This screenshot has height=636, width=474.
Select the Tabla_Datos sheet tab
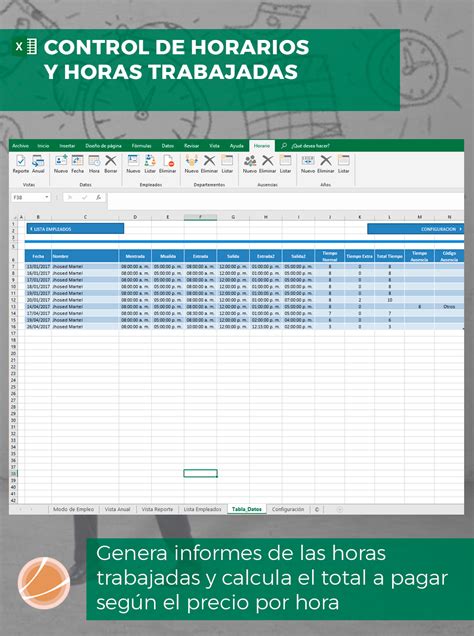click(x=247, y=509)
